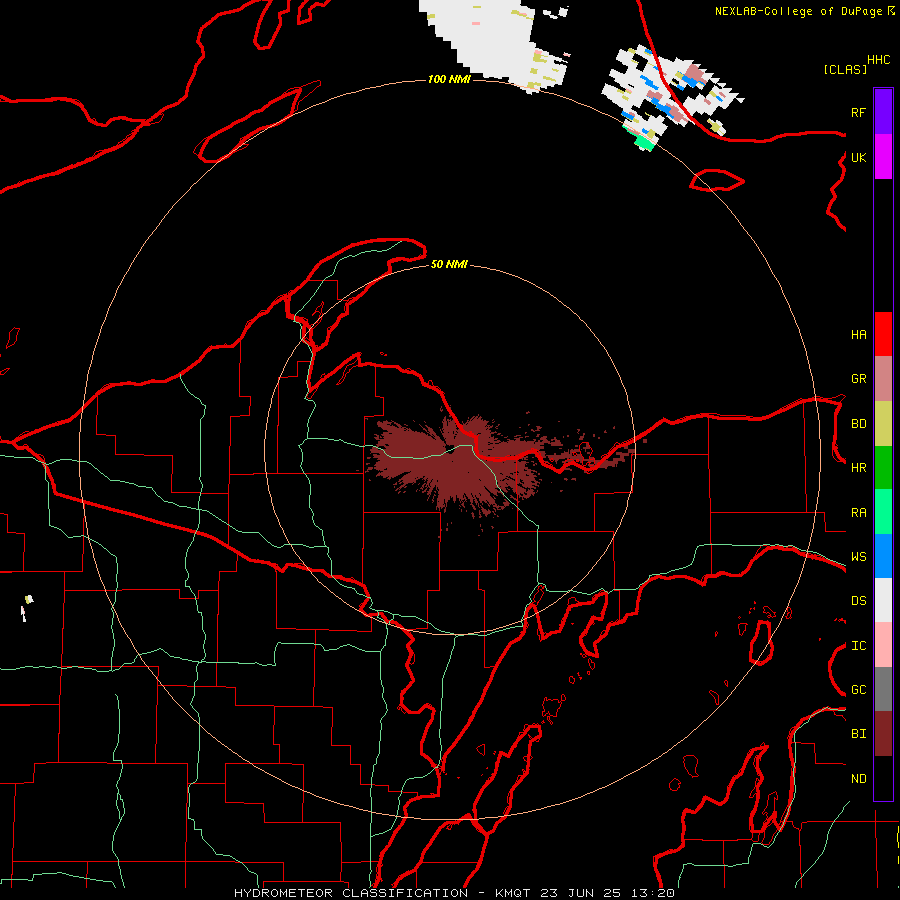Screen dimensions: 900x900
Task: Click the RF purple legend swatch
Action: [x=883, y=112]
